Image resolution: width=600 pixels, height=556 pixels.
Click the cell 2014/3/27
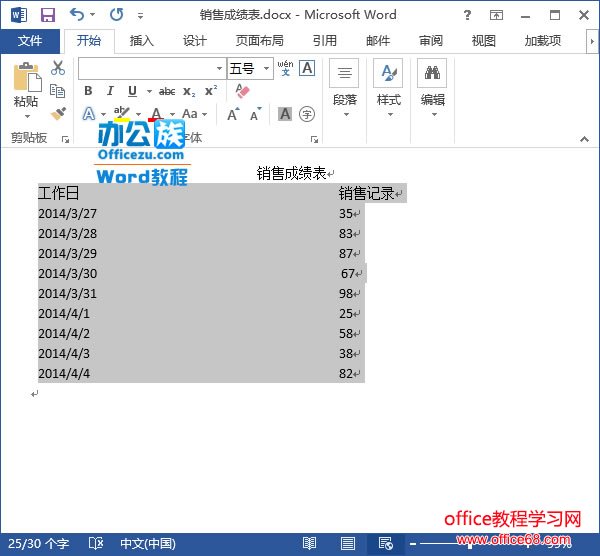tap(67, 214)
